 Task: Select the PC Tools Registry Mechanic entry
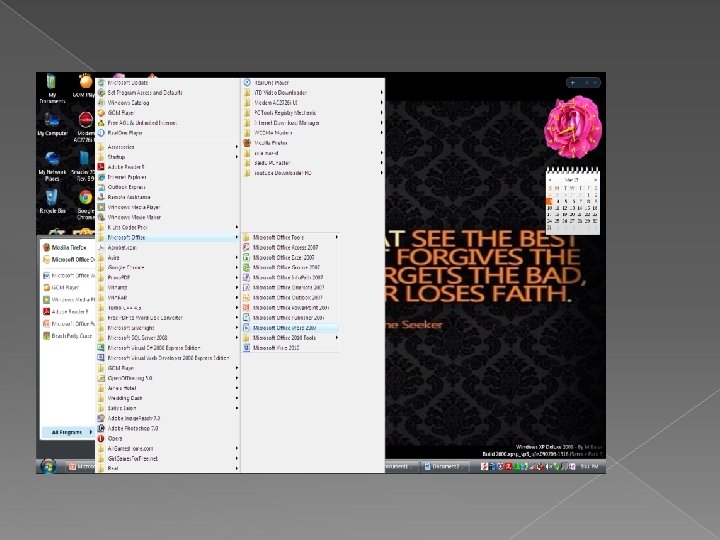314,112
